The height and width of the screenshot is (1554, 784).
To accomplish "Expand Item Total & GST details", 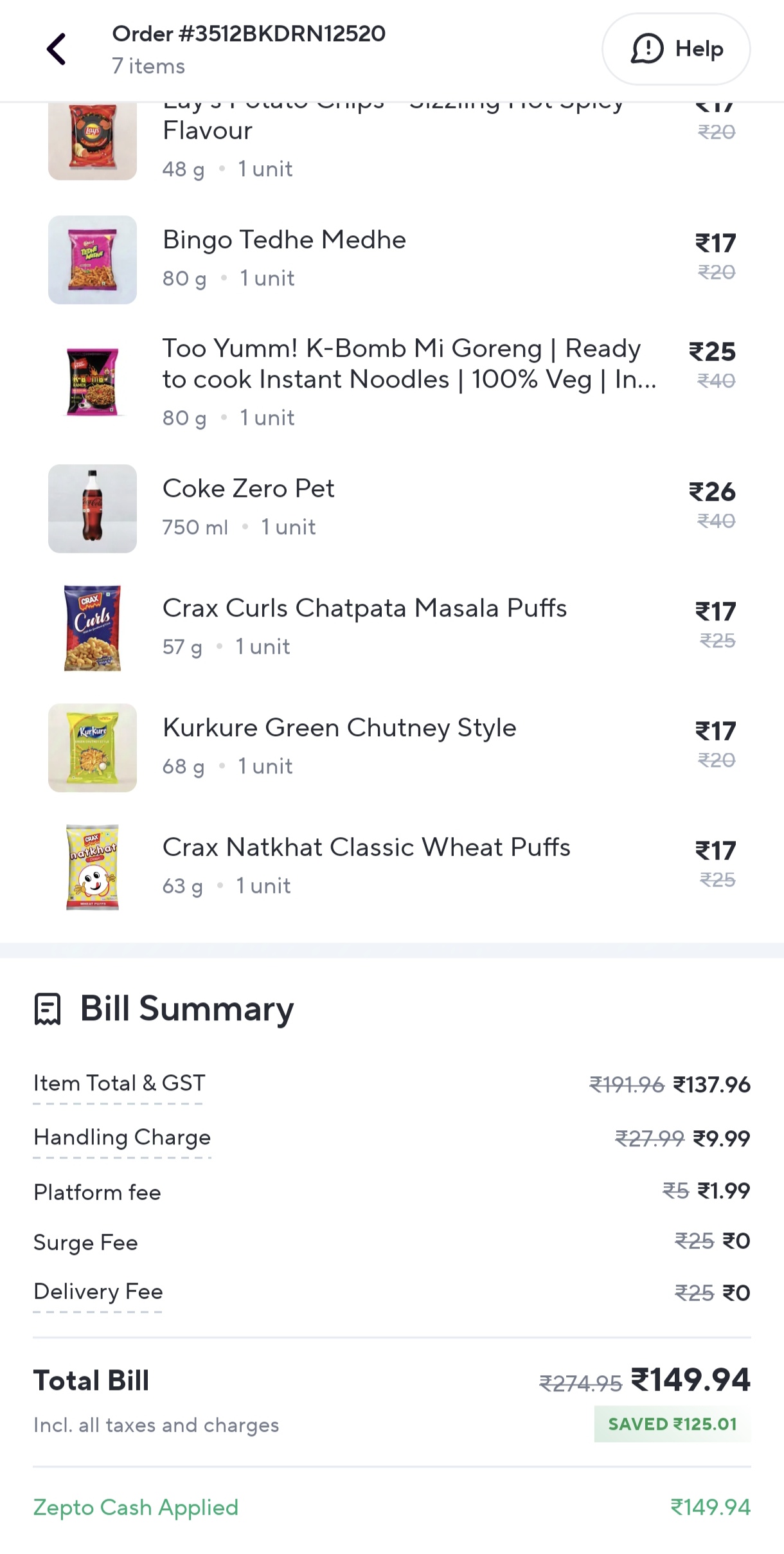I will [119, 1083].
